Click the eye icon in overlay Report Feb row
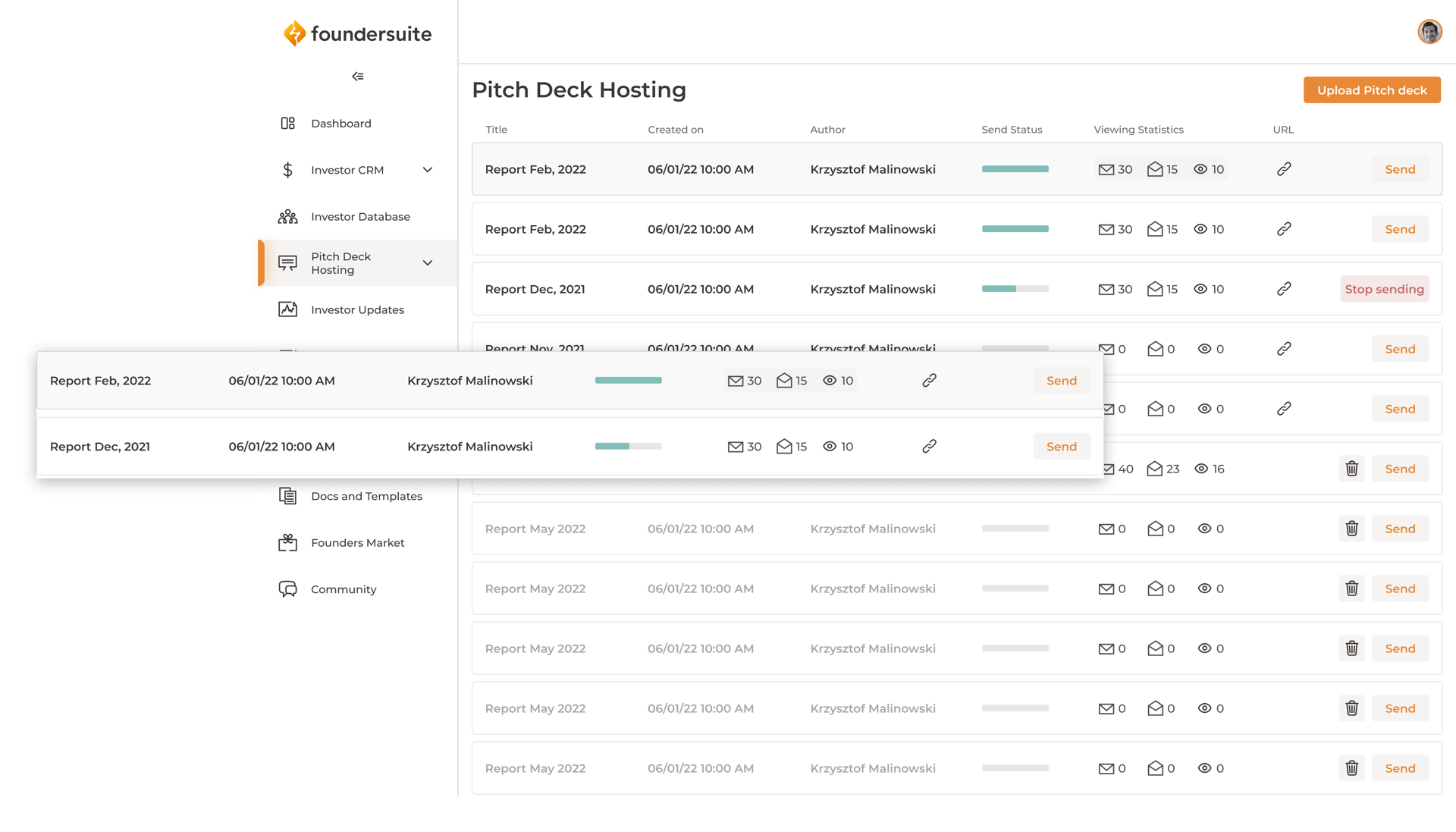Screen dimensions: 1456x832 [x=830, y=381]
